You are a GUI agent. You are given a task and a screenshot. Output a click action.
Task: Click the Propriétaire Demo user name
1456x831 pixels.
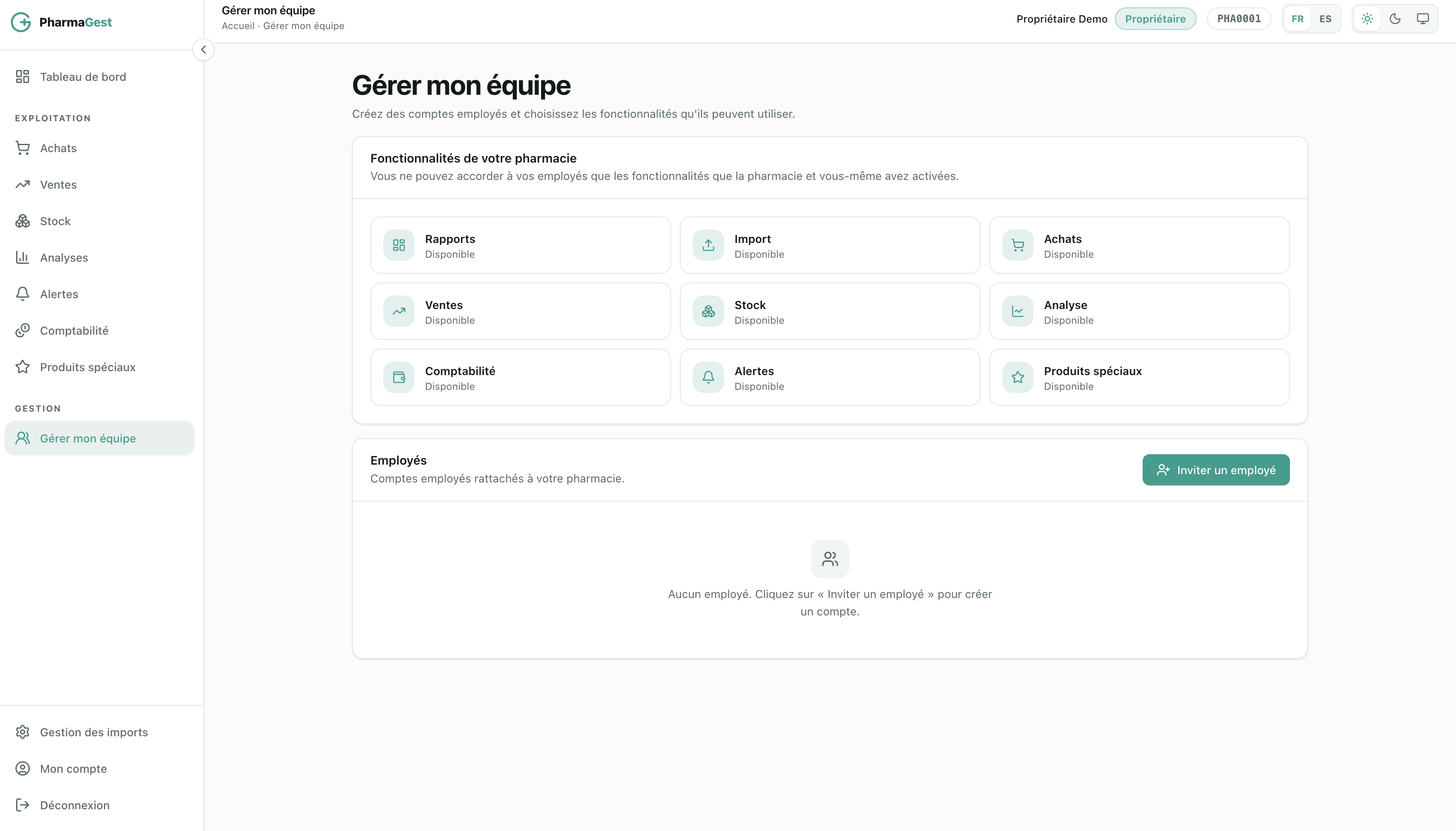point(1062,19)
